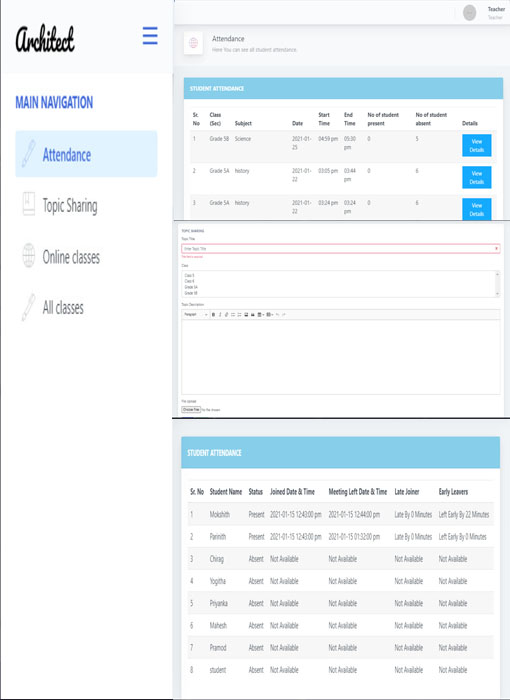
Task: Click the pencil icon next to All classes
Action: [29, 307]
